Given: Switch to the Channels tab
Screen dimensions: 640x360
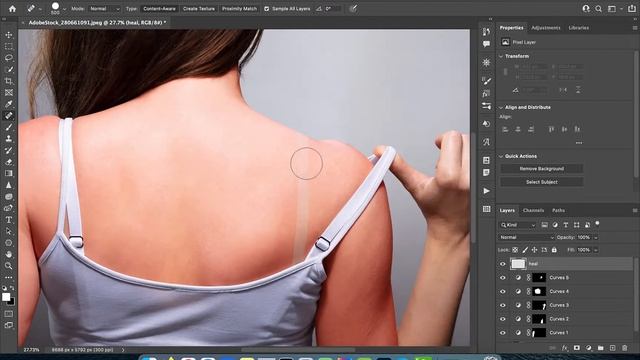Looking at the screenshot, I should (533, 210).
